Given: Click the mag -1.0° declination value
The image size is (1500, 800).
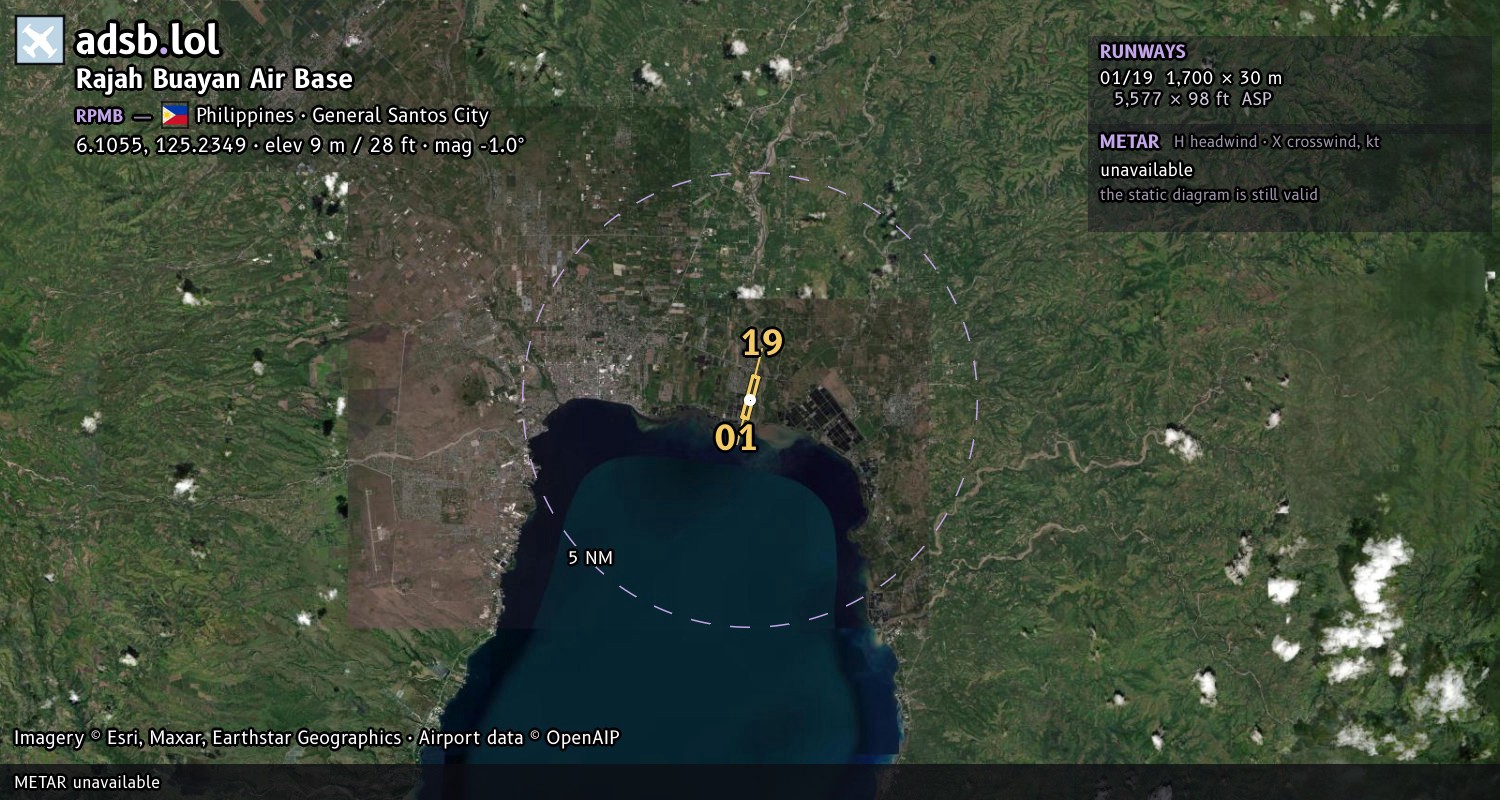Looking at the screenshot, I should (x=479, y=145).
